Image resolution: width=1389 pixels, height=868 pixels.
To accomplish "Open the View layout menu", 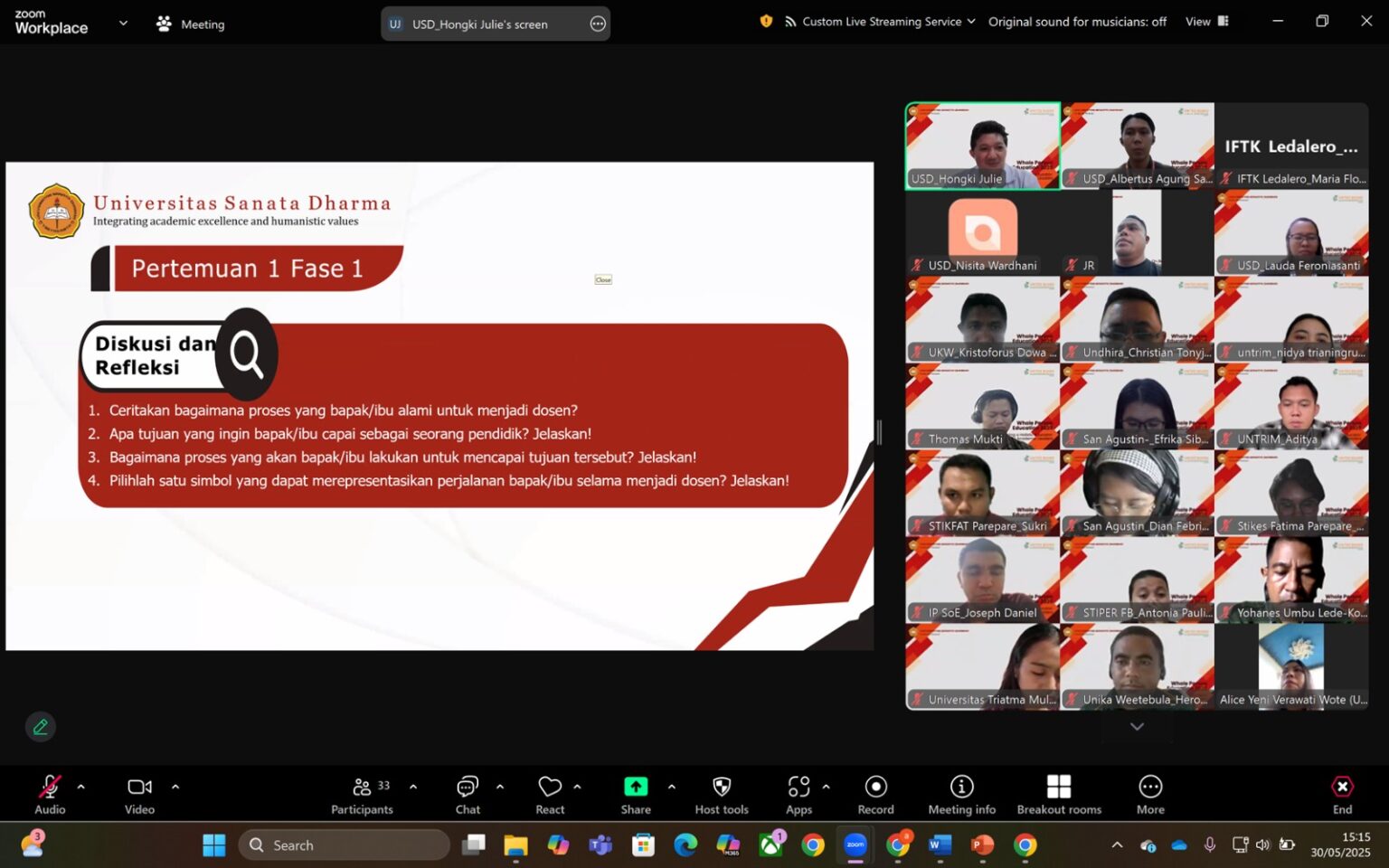I will click(x=1206, y=22).
